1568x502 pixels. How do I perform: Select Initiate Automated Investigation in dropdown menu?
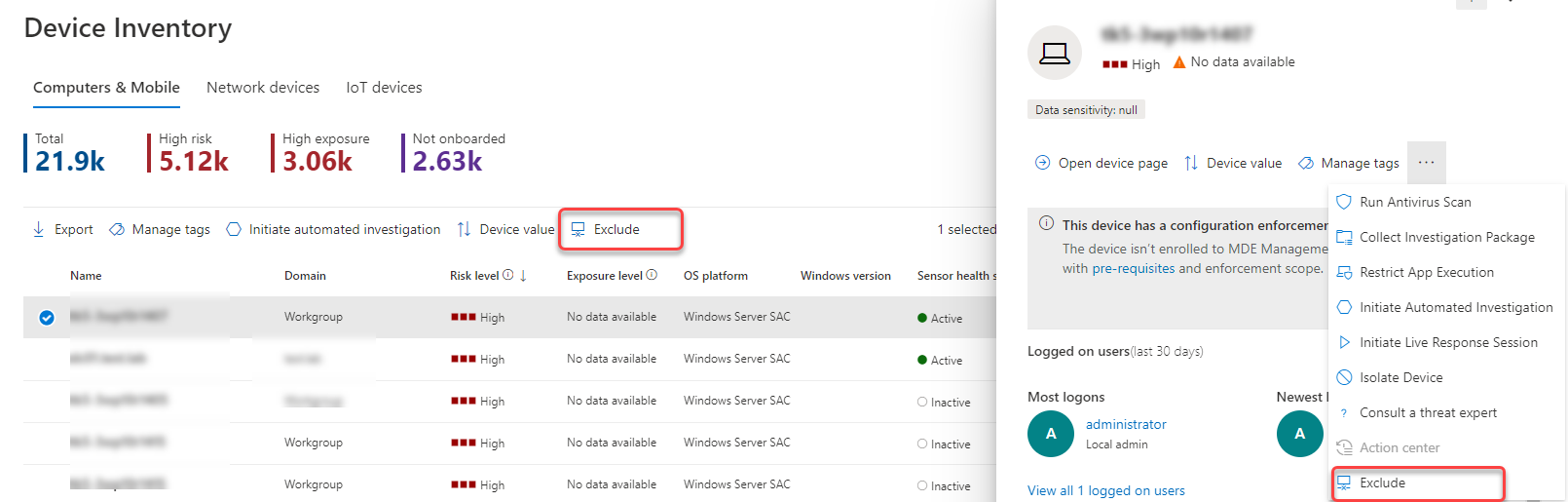click(1447, 307)
